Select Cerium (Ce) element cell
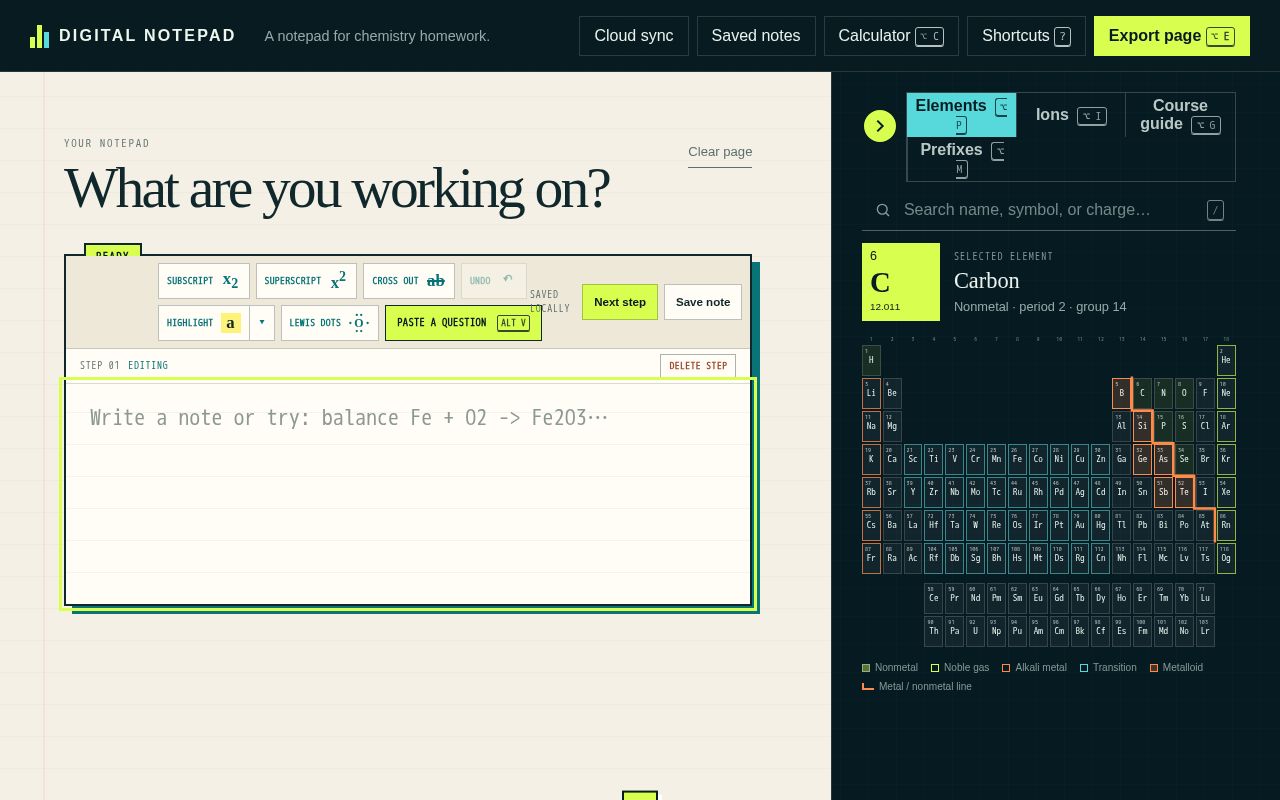This screenshot has height=800, width=1280. point(933,598)
